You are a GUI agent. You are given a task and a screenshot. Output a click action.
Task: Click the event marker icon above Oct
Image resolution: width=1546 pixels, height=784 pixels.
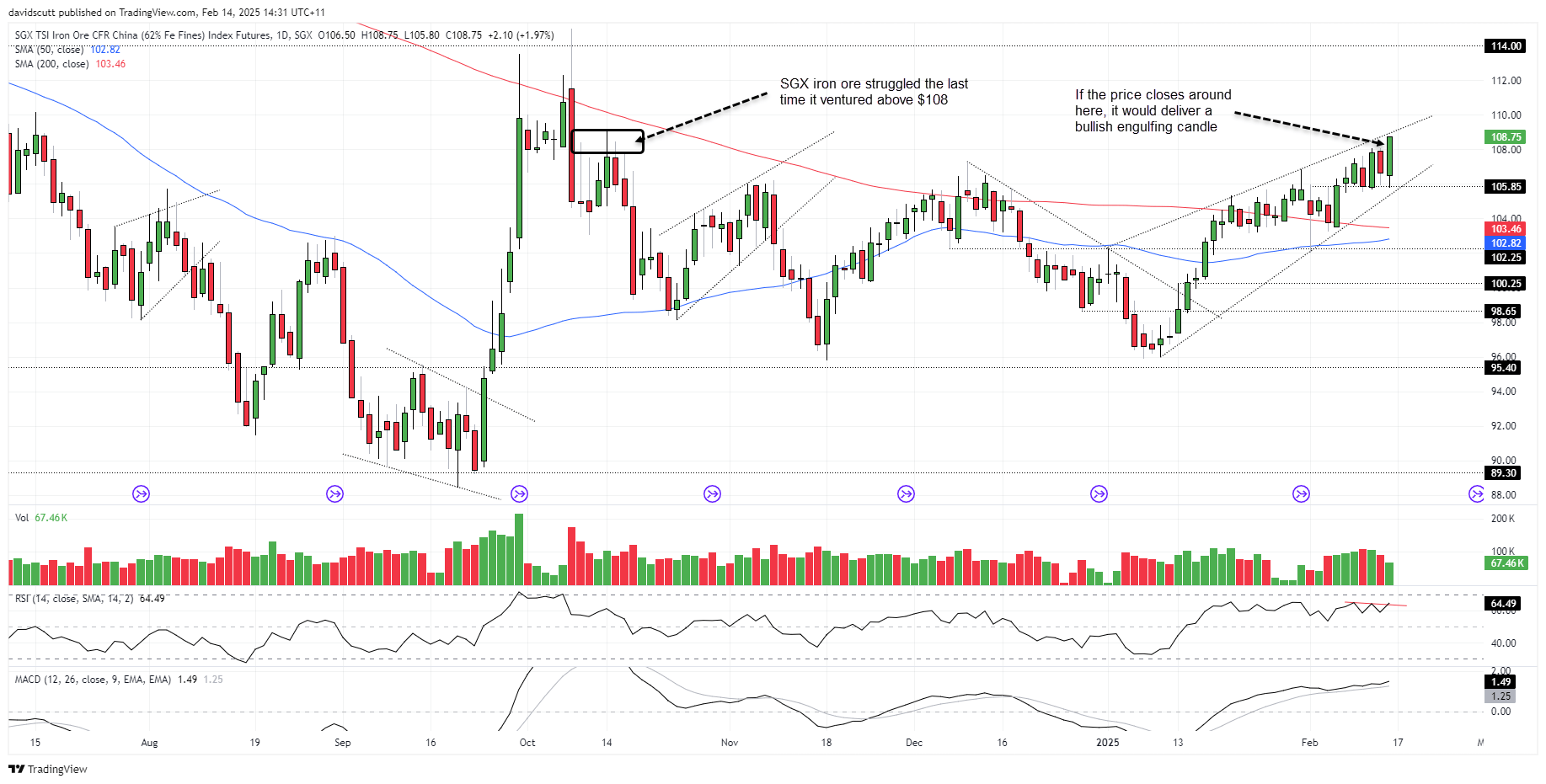tap(520, 494)
